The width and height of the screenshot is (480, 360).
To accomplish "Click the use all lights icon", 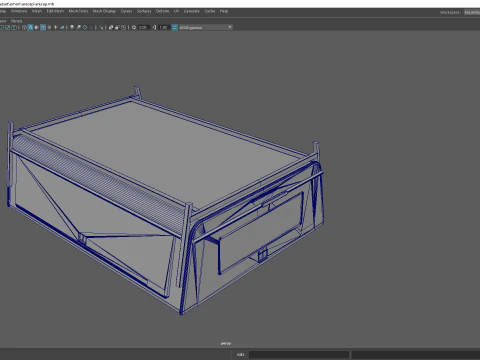I will point(56,27).
